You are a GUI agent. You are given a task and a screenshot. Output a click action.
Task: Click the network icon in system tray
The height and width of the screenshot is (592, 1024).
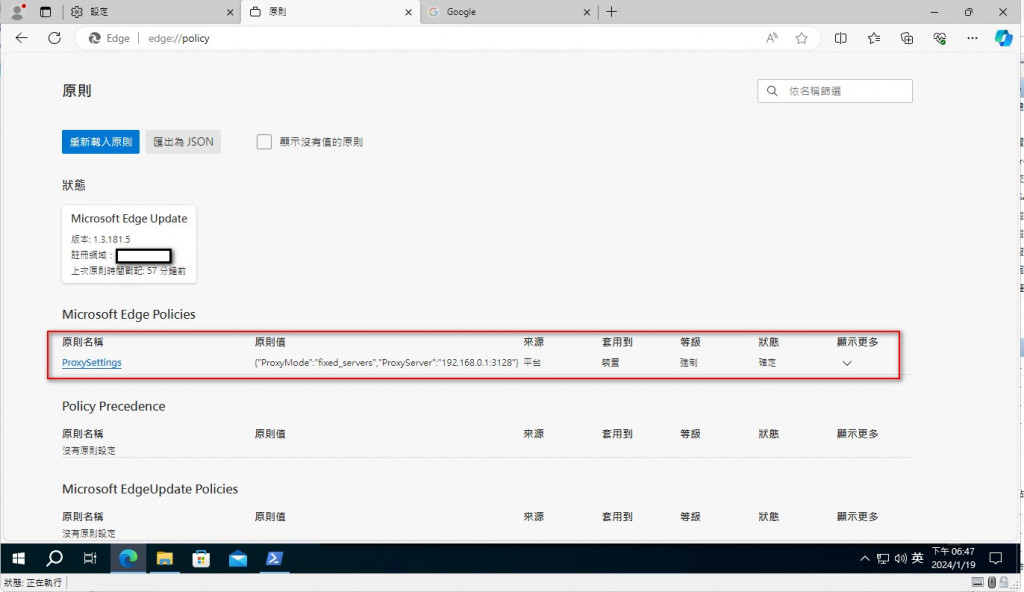coord(883,559)
